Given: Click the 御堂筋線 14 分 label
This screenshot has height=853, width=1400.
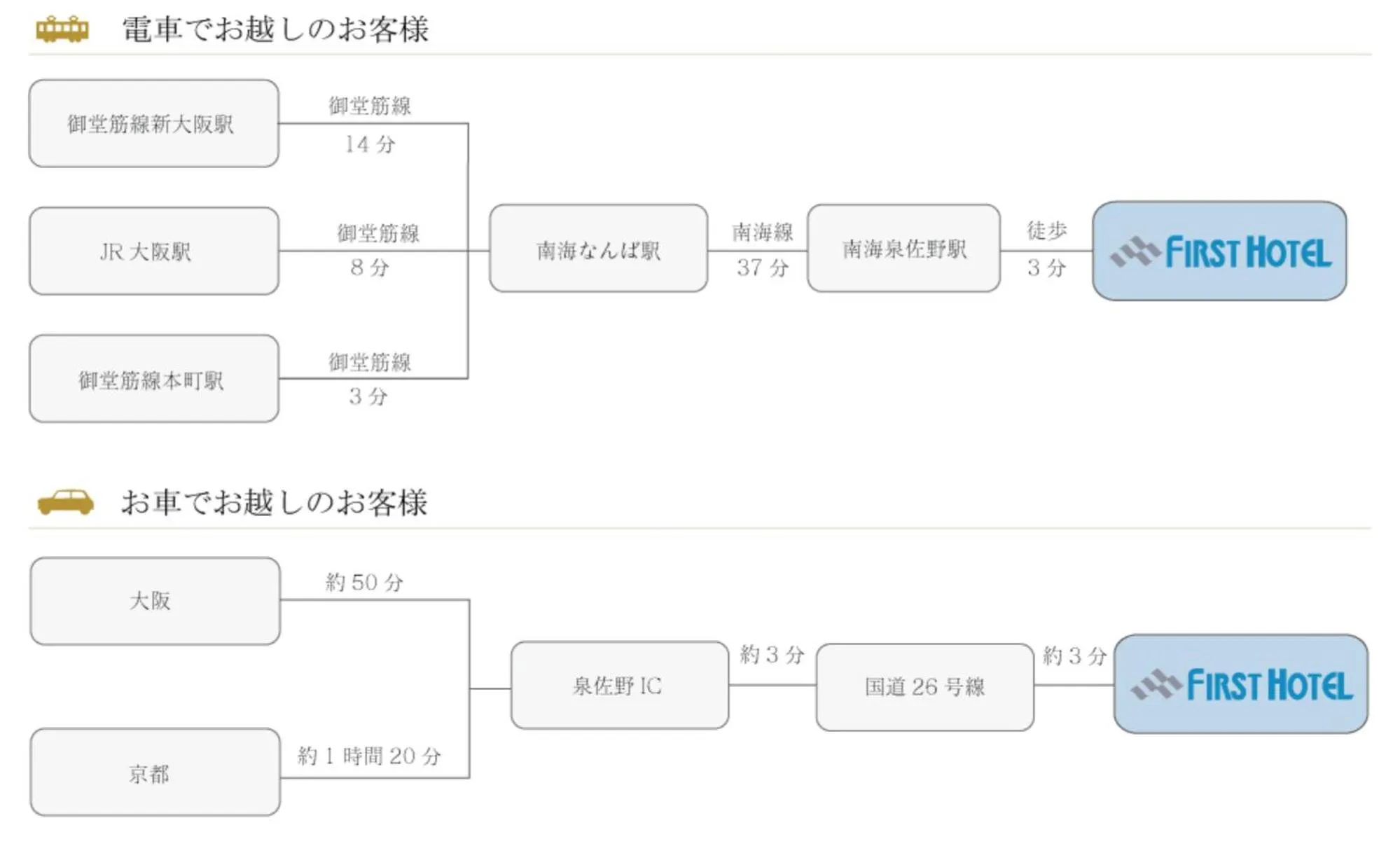Looking at the screenshot, I should [x=370, y=125].
